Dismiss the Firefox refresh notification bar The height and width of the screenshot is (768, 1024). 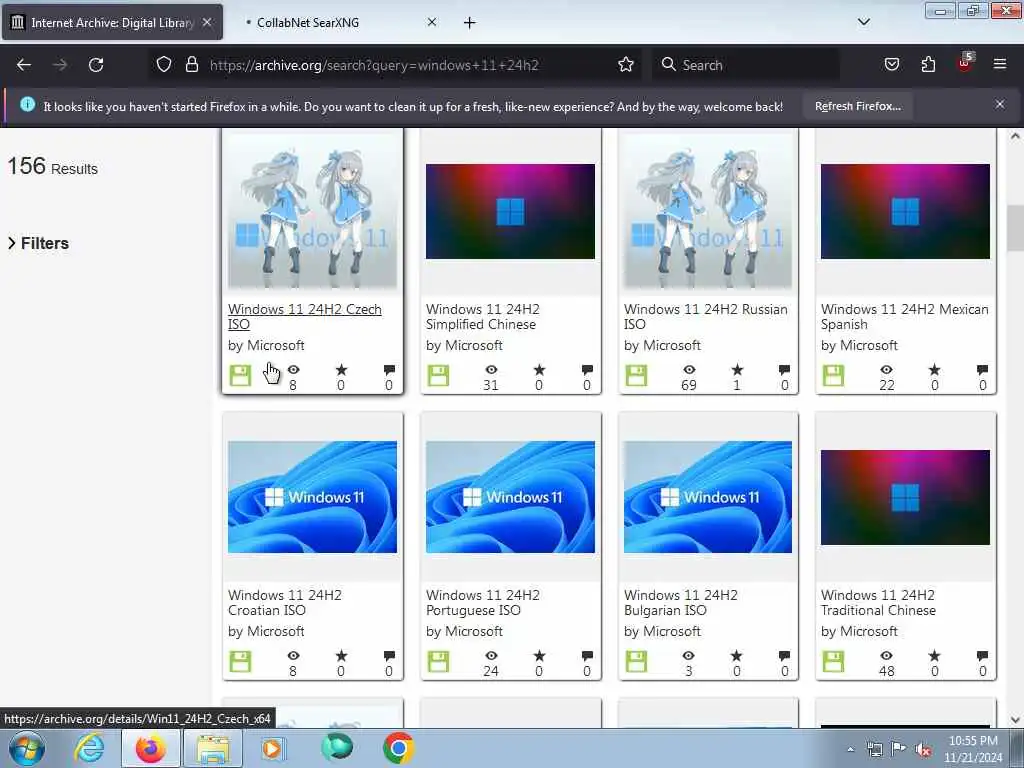[x=999, y=104]
